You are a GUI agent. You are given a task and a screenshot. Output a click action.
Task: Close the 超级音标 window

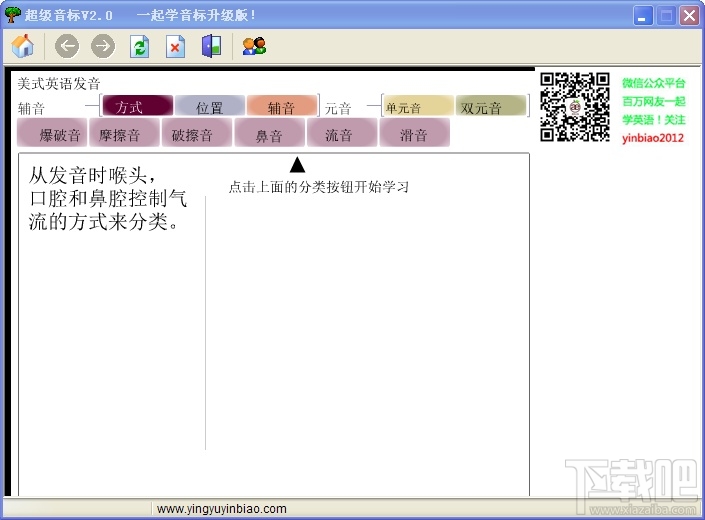(x=689, y=16)
